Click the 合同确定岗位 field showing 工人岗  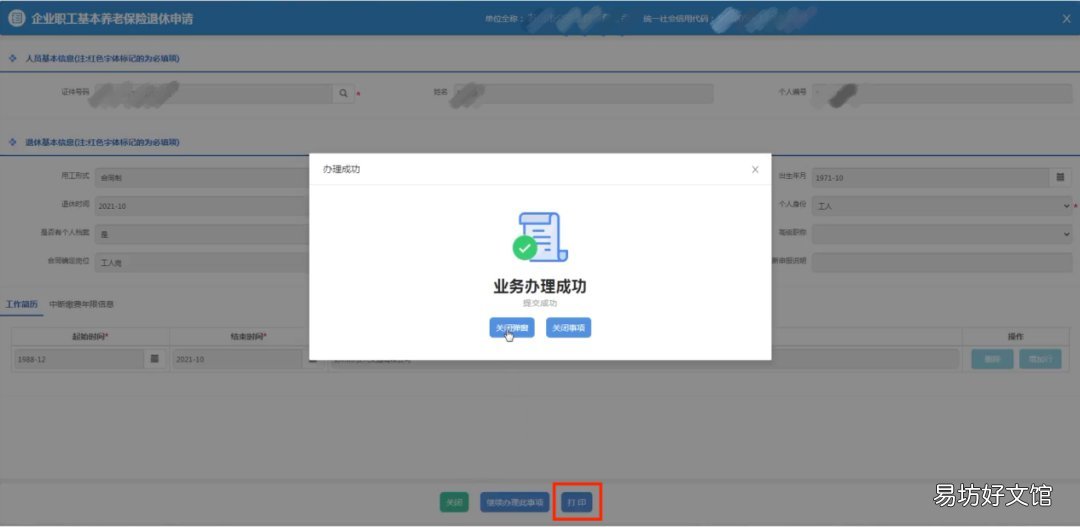(202, 262)
